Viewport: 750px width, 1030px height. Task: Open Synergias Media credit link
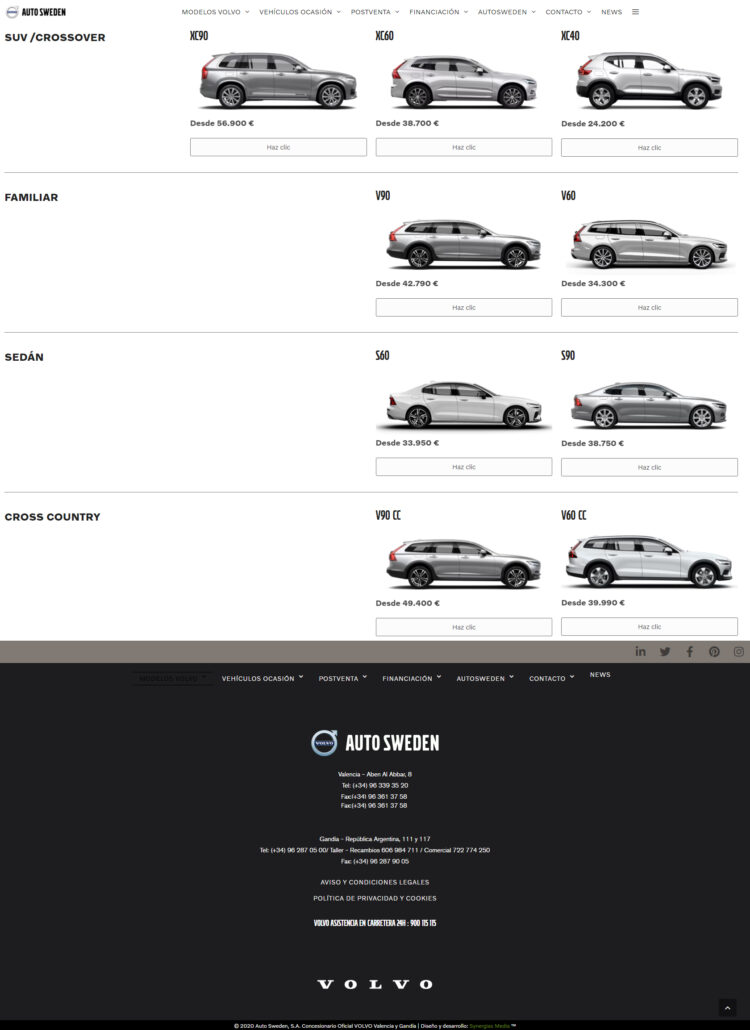click(x=490, y=1025)
